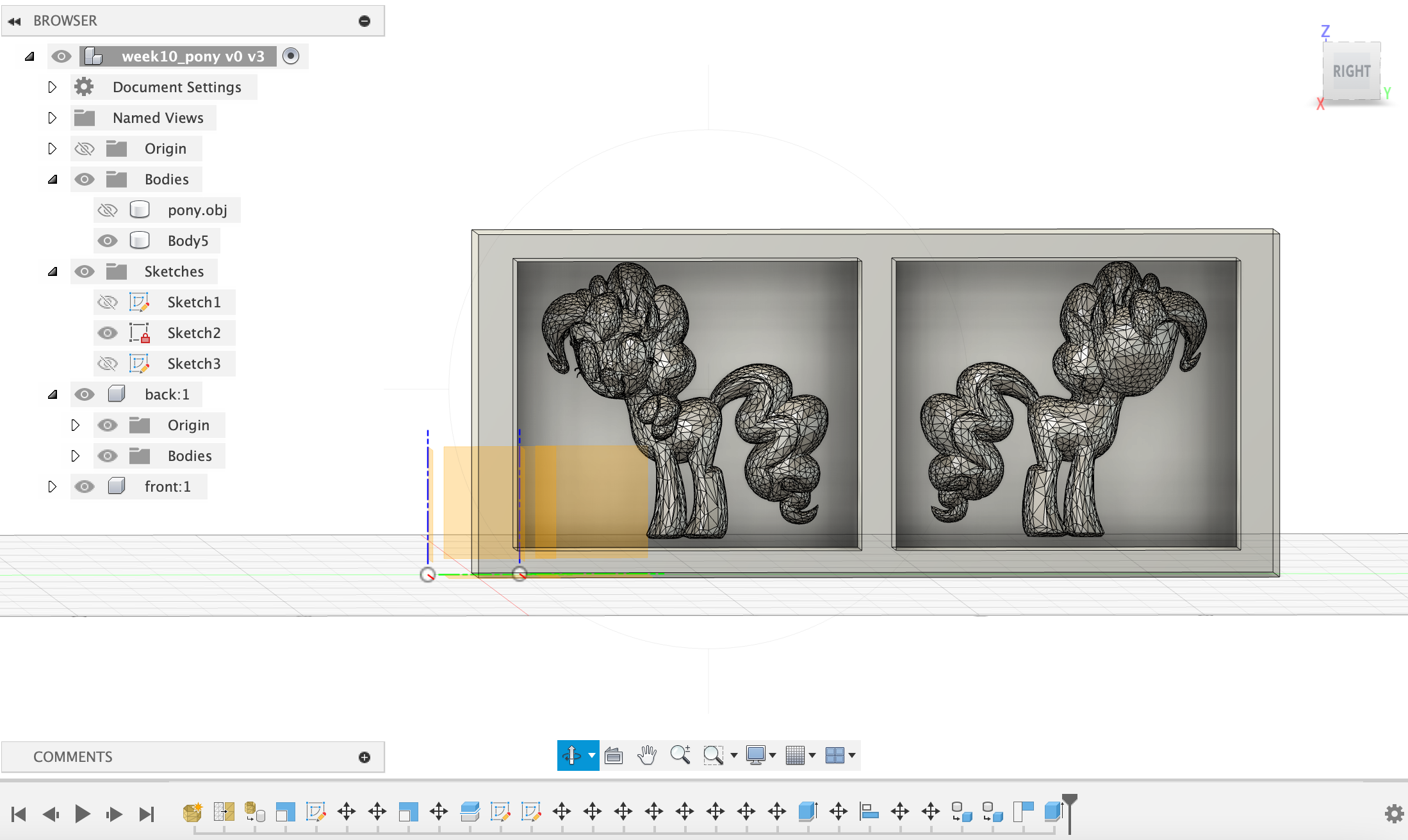Click the Zoom magnifier tool
Screen dimensions: 1408x840
click(x=680, y=755)
